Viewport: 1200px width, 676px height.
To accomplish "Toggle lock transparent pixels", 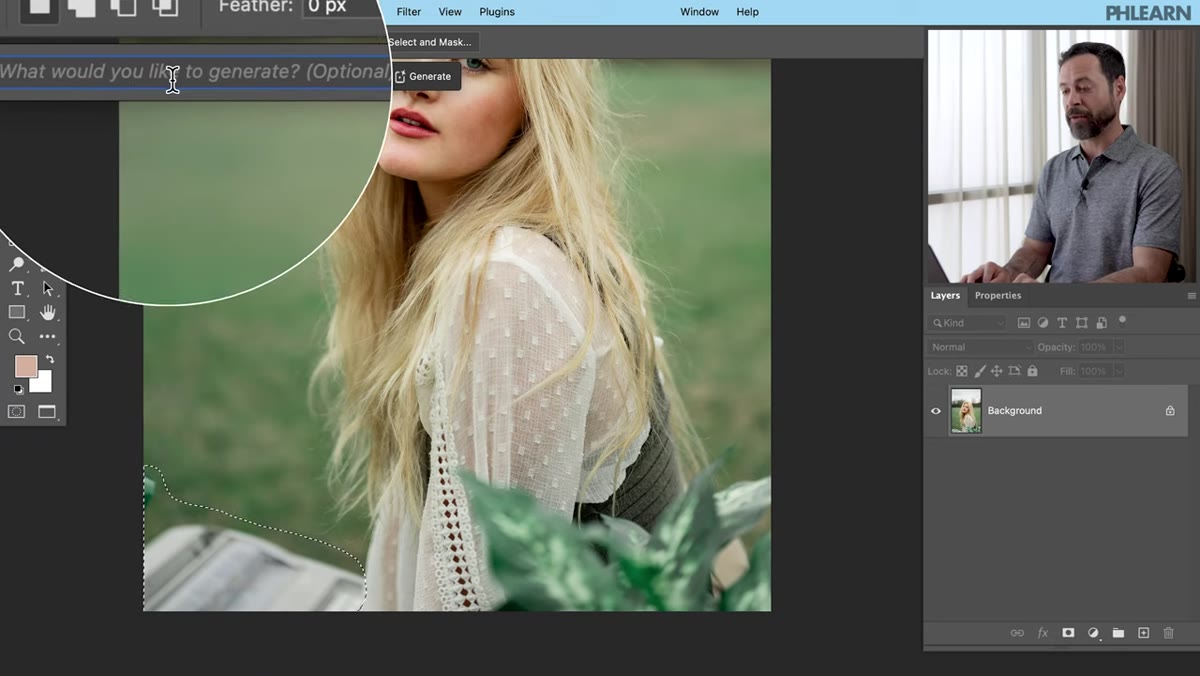I will pos(962,371).
